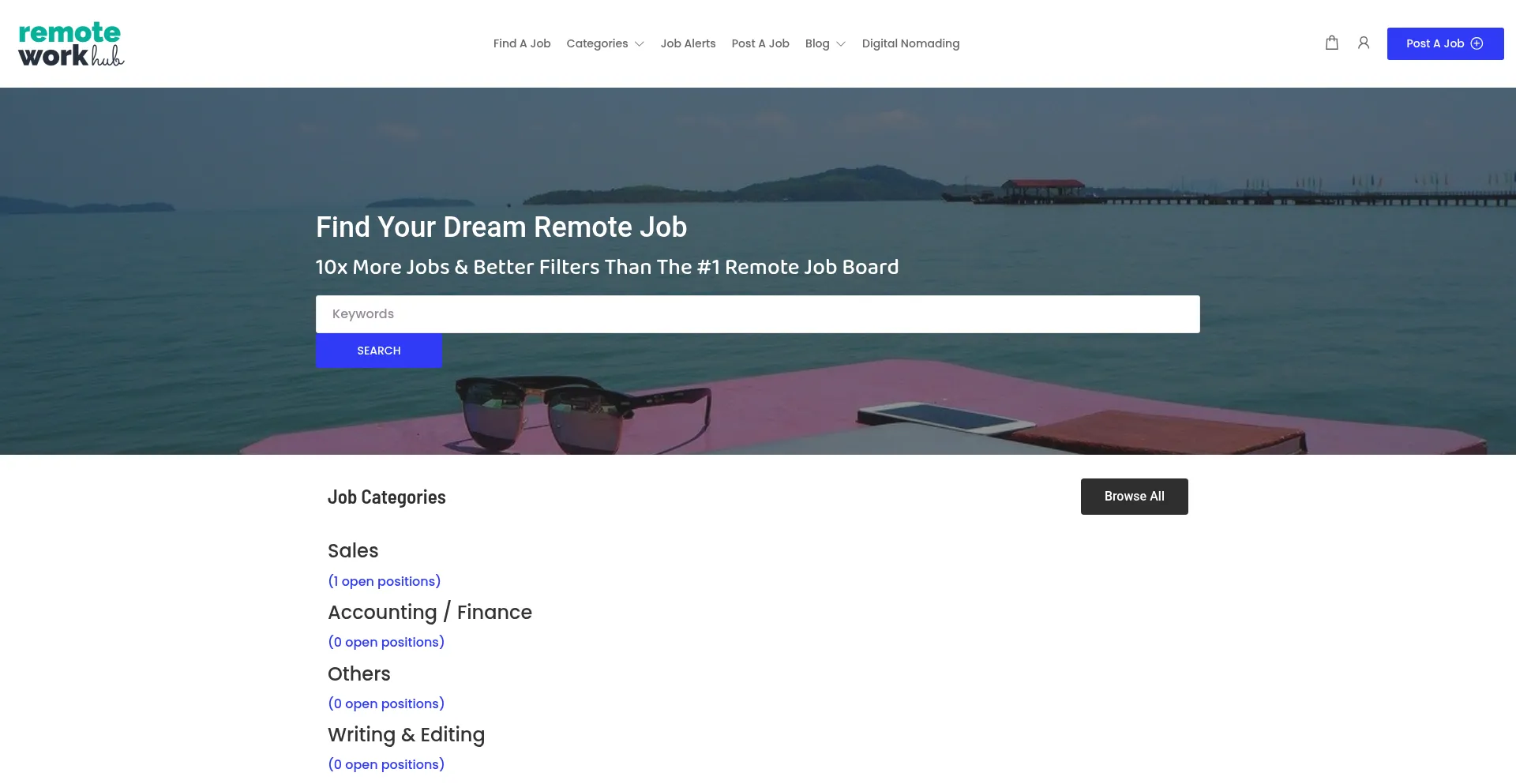Click the plus circle icon in Post A Job
The image size is (1516, 784).
click(x=1477, y=43)
